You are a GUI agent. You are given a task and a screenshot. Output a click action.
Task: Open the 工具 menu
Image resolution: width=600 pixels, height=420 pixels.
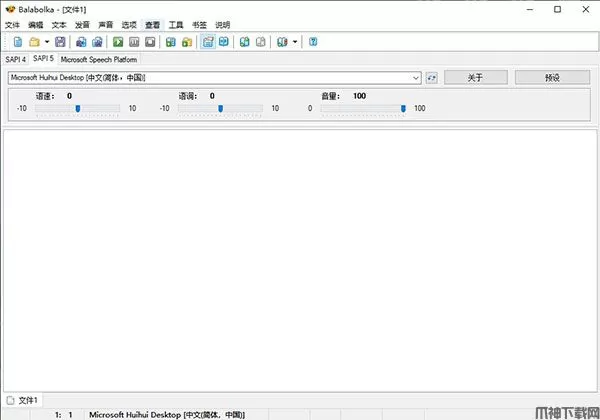click(x=176, y=23)
